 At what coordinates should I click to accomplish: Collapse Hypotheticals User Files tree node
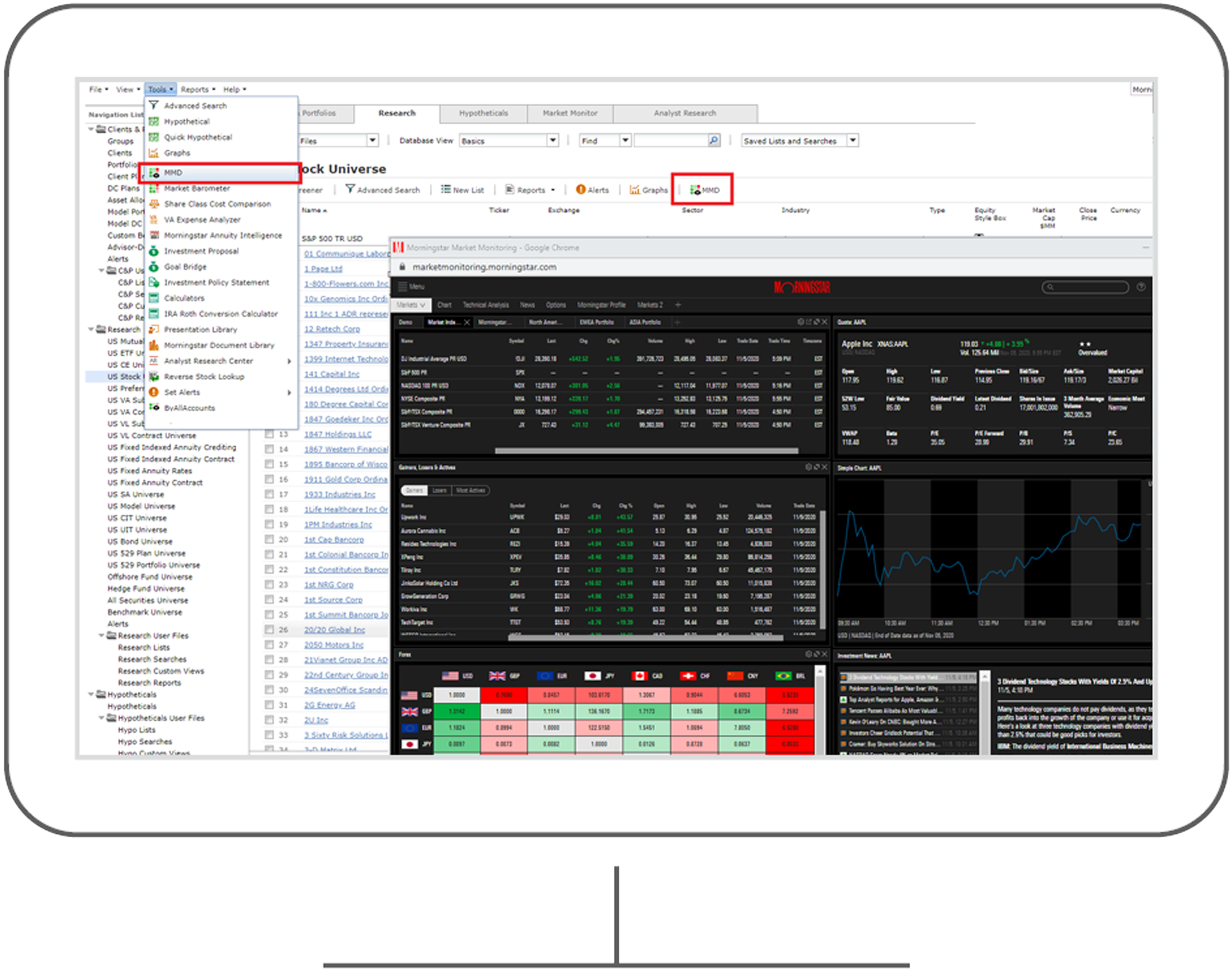pos(102,718)
